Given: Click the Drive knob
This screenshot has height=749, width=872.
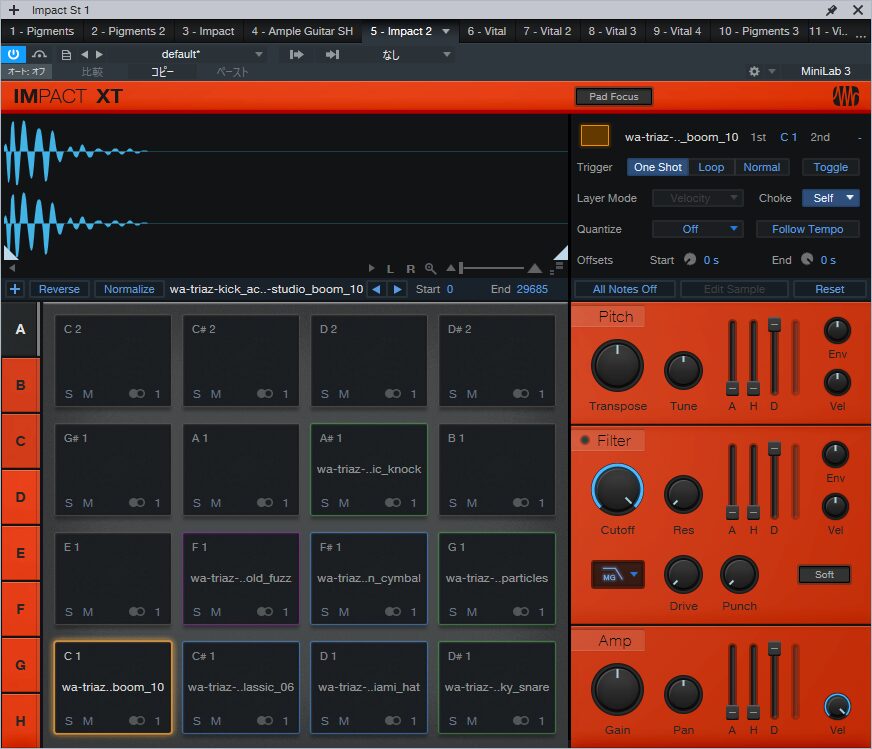Looking at the screenshot, I should (683, 575).
